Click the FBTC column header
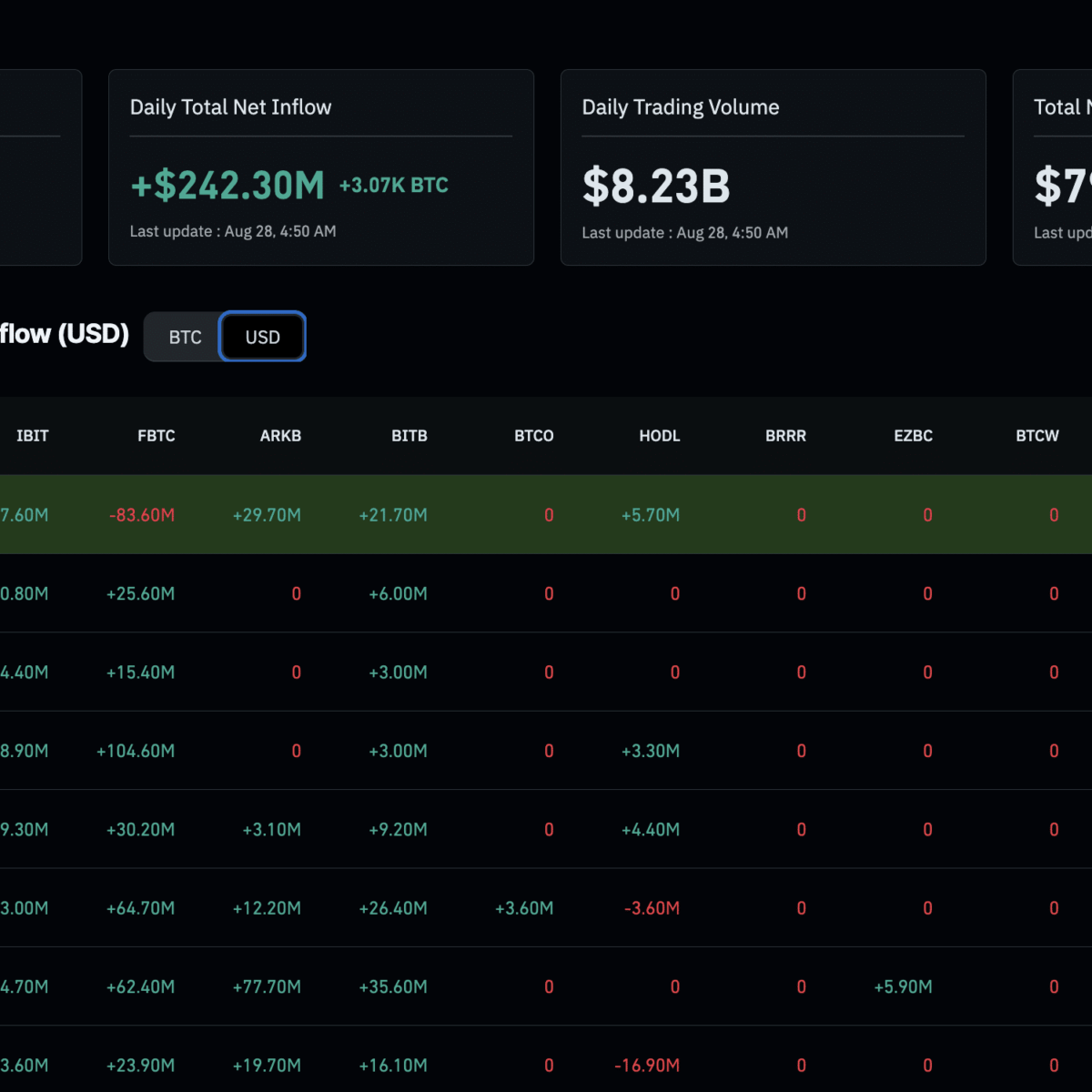Image resolution: width=1092 pixels, height=1092 pixels. 157,436
